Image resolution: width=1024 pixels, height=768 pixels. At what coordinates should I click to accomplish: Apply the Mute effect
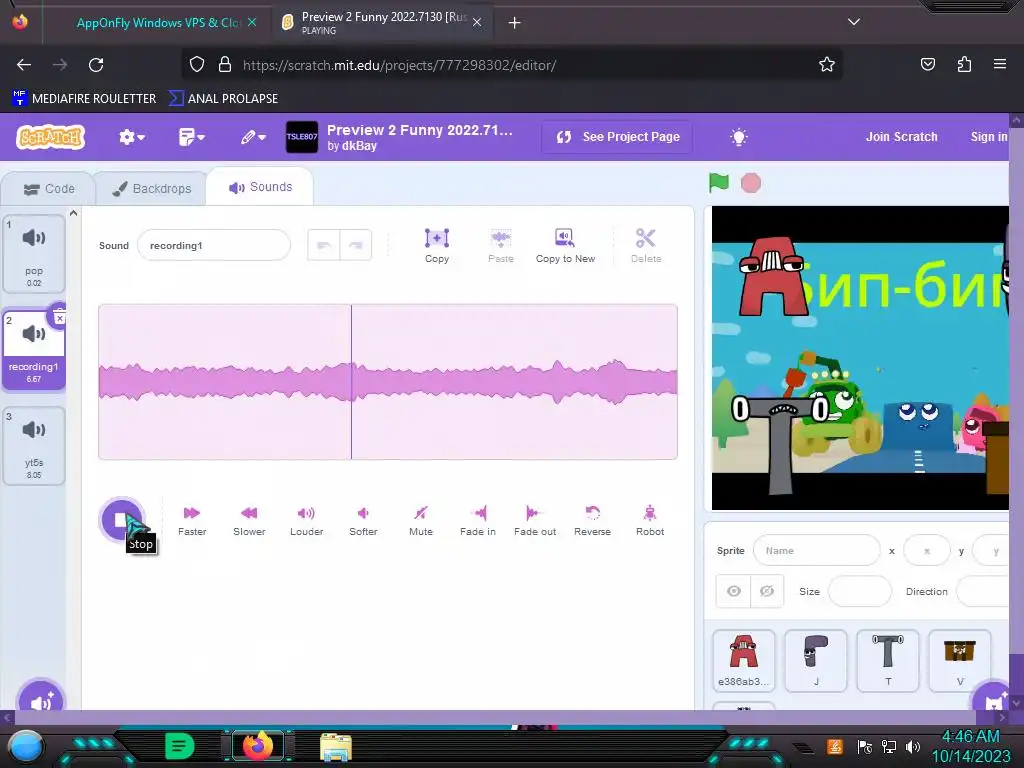[421, 520]
